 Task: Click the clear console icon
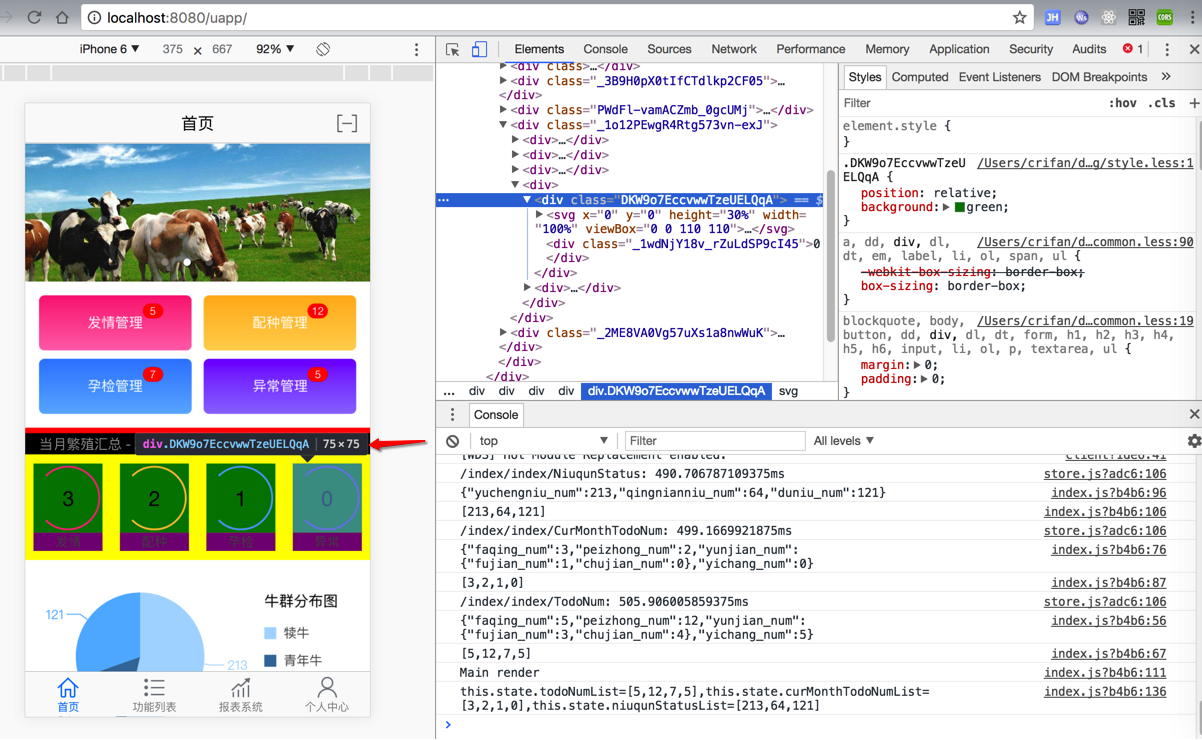[453, 441]
